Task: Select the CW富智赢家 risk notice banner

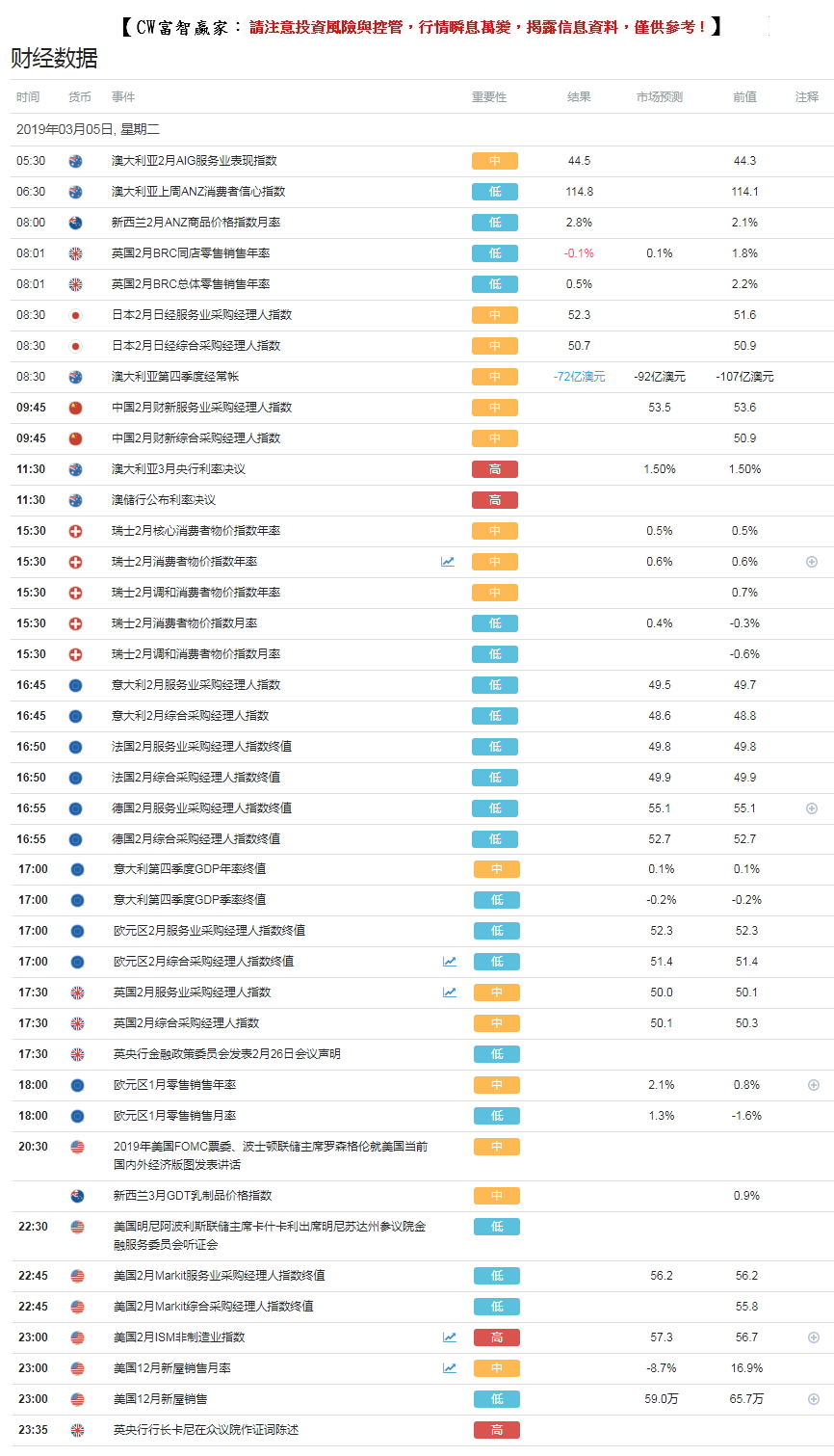Action: (x=421, y=27)
